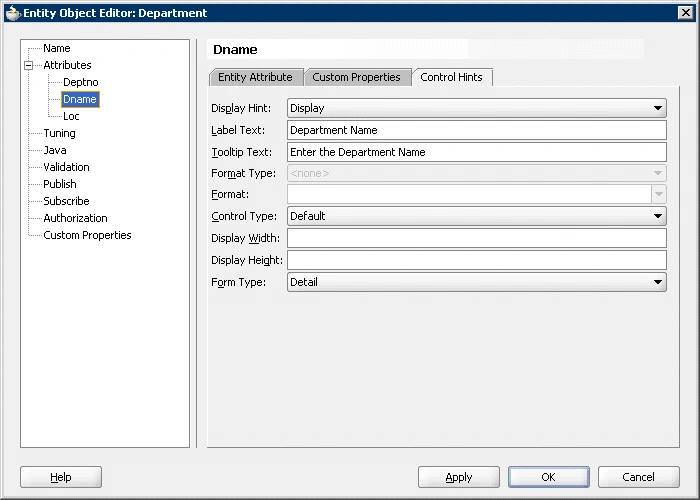
Task: Click the Cancel button
Action: pyautogui.click(x=639, y=477)
